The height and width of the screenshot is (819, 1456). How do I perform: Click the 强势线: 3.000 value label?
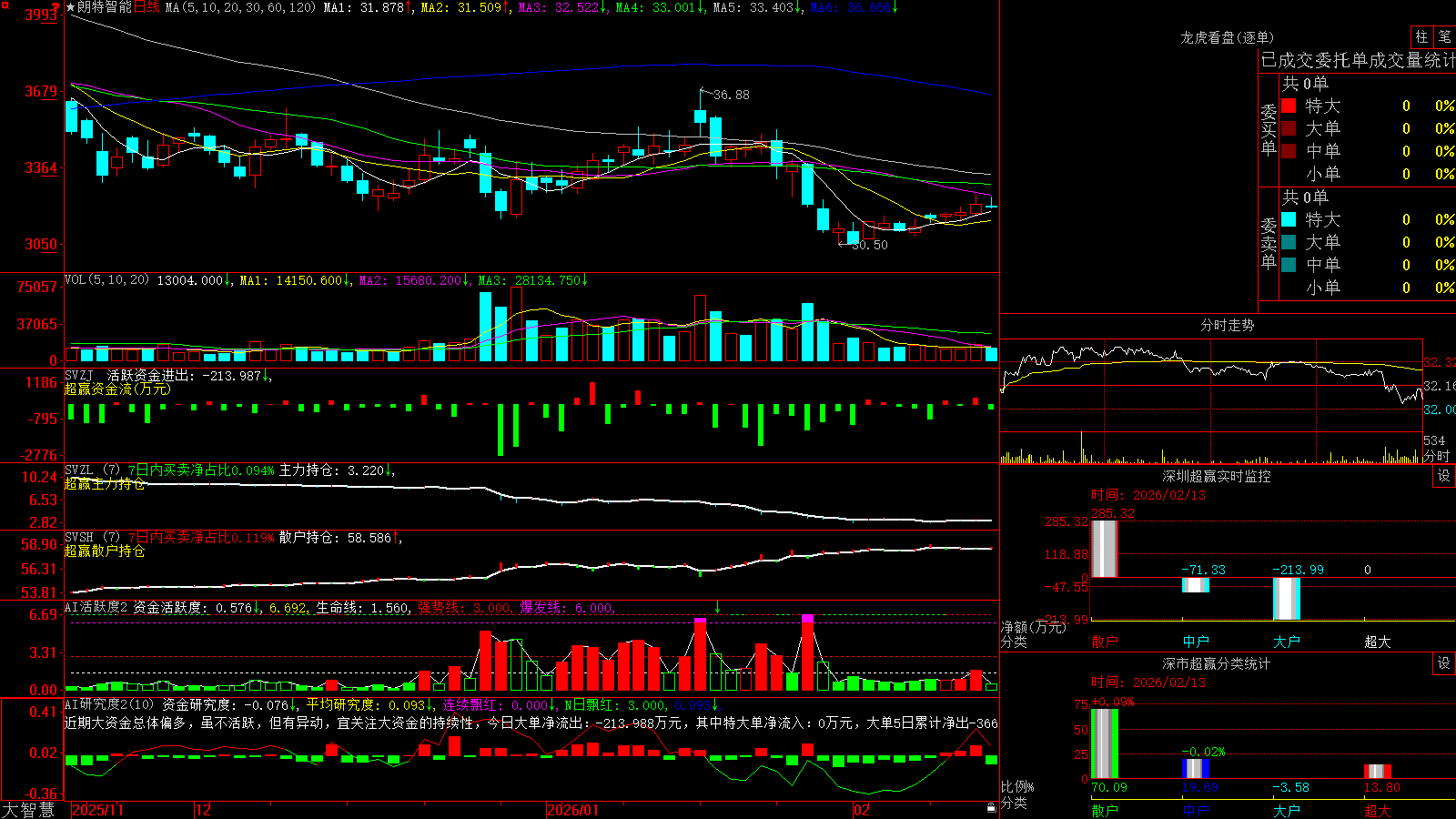(x=465, y=608)
